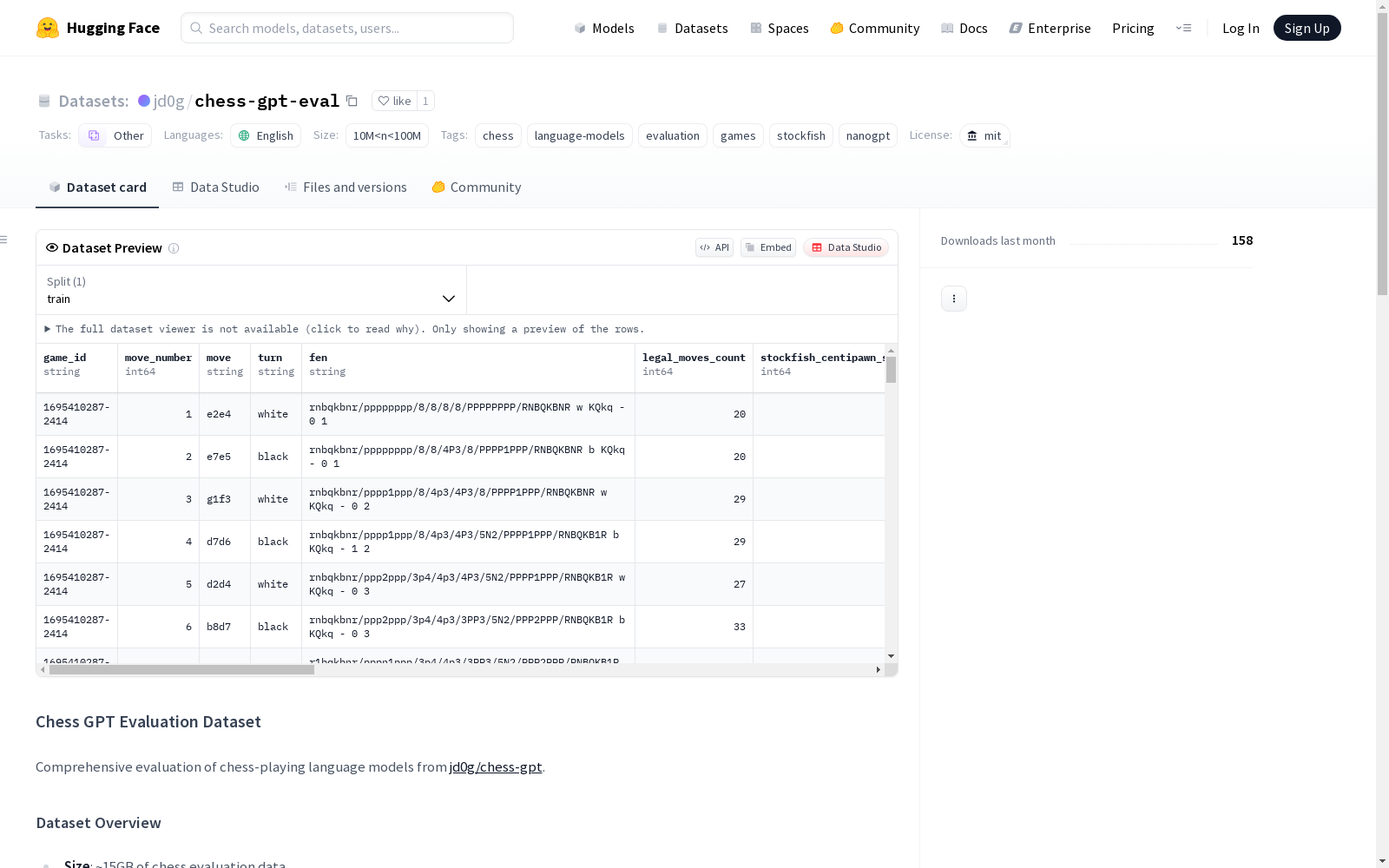Screen dimensions: 1389x868
Task: Click the Log In link
Action: pos(1241,28)
